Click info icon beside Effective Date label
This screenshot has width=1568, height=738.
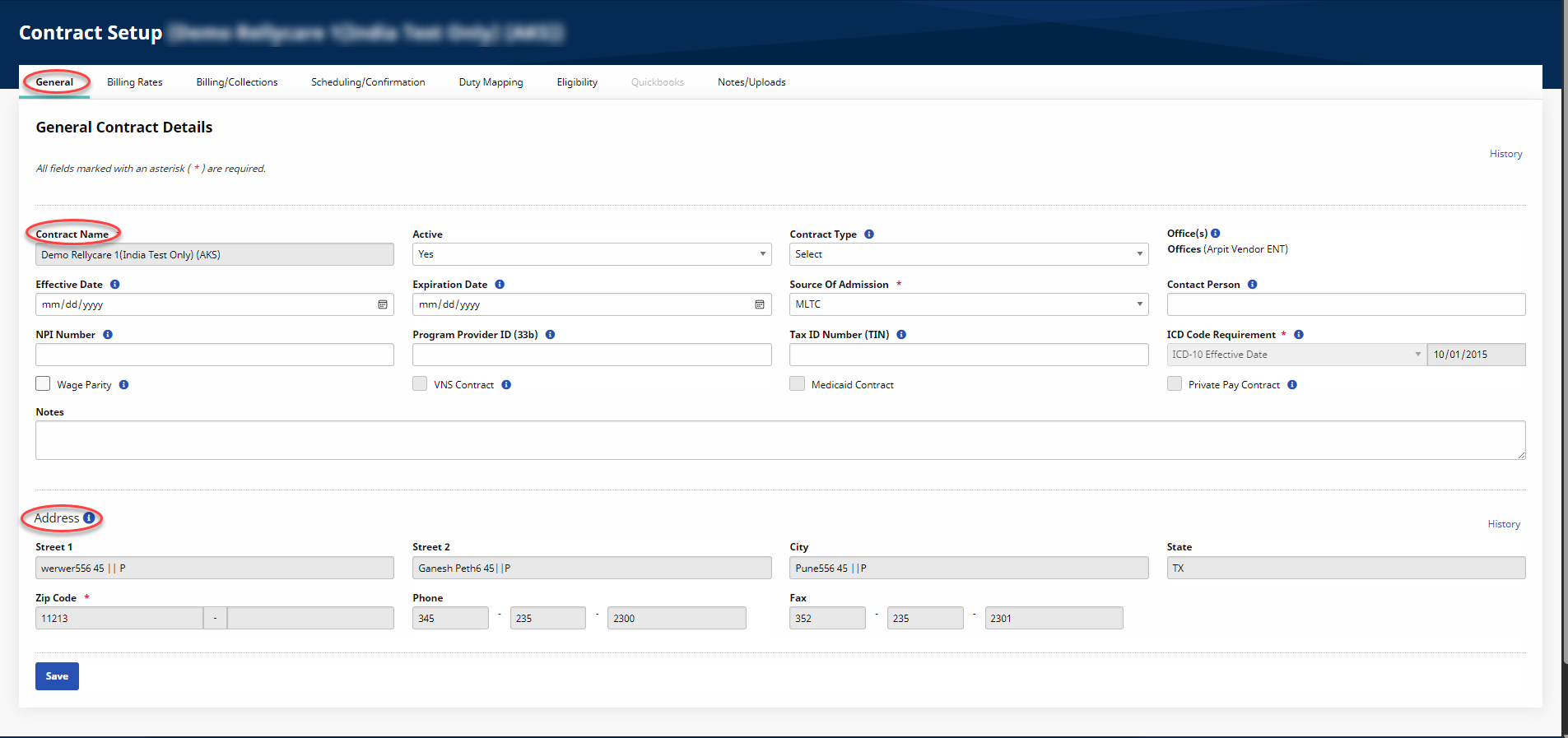point(115,285)
